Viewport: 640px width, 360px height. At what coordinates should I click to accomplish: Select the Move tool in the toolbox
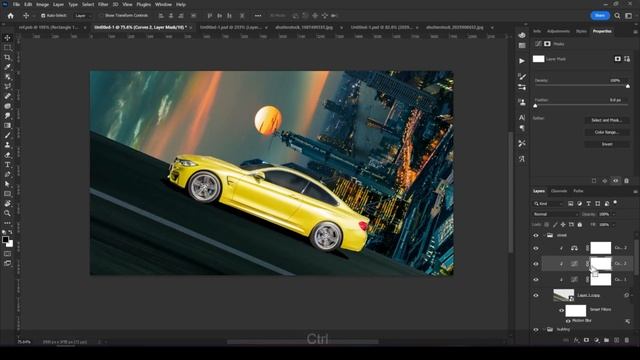point(7,38)
